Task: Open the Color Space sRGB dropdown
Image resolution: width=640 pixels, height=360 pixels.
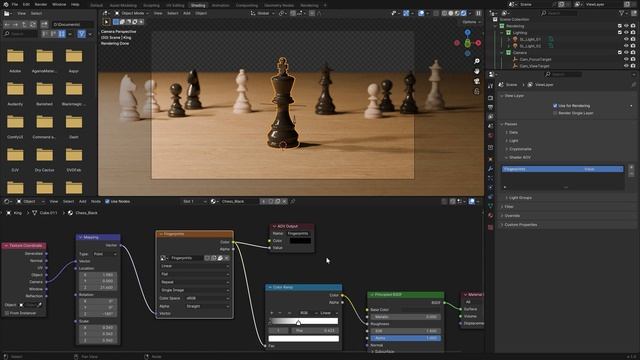Action: pos(207,298)
